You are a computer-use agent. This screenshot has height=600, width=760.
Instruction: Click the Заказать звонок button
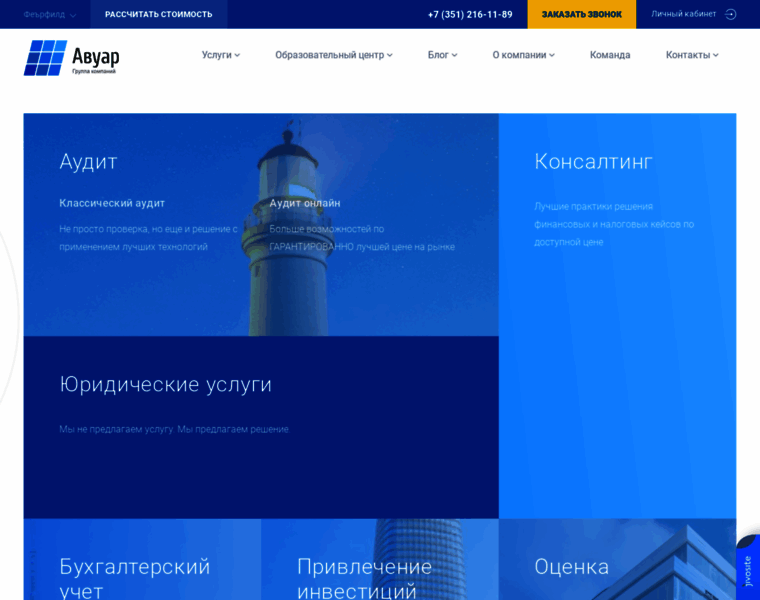click(x=582, y=15)
